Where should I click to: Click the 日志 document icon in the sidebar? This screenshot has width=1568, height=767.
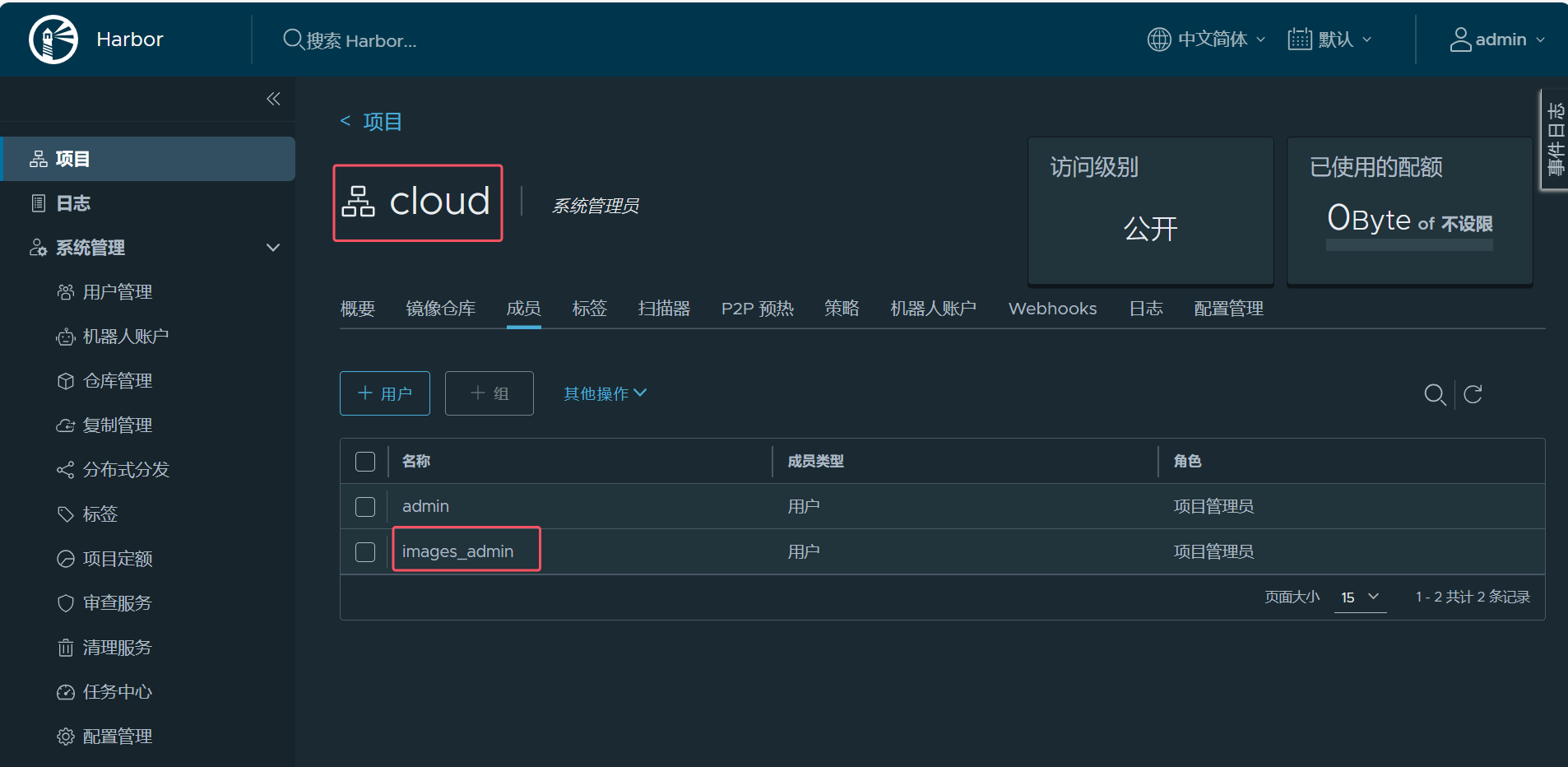pos(39,203)
